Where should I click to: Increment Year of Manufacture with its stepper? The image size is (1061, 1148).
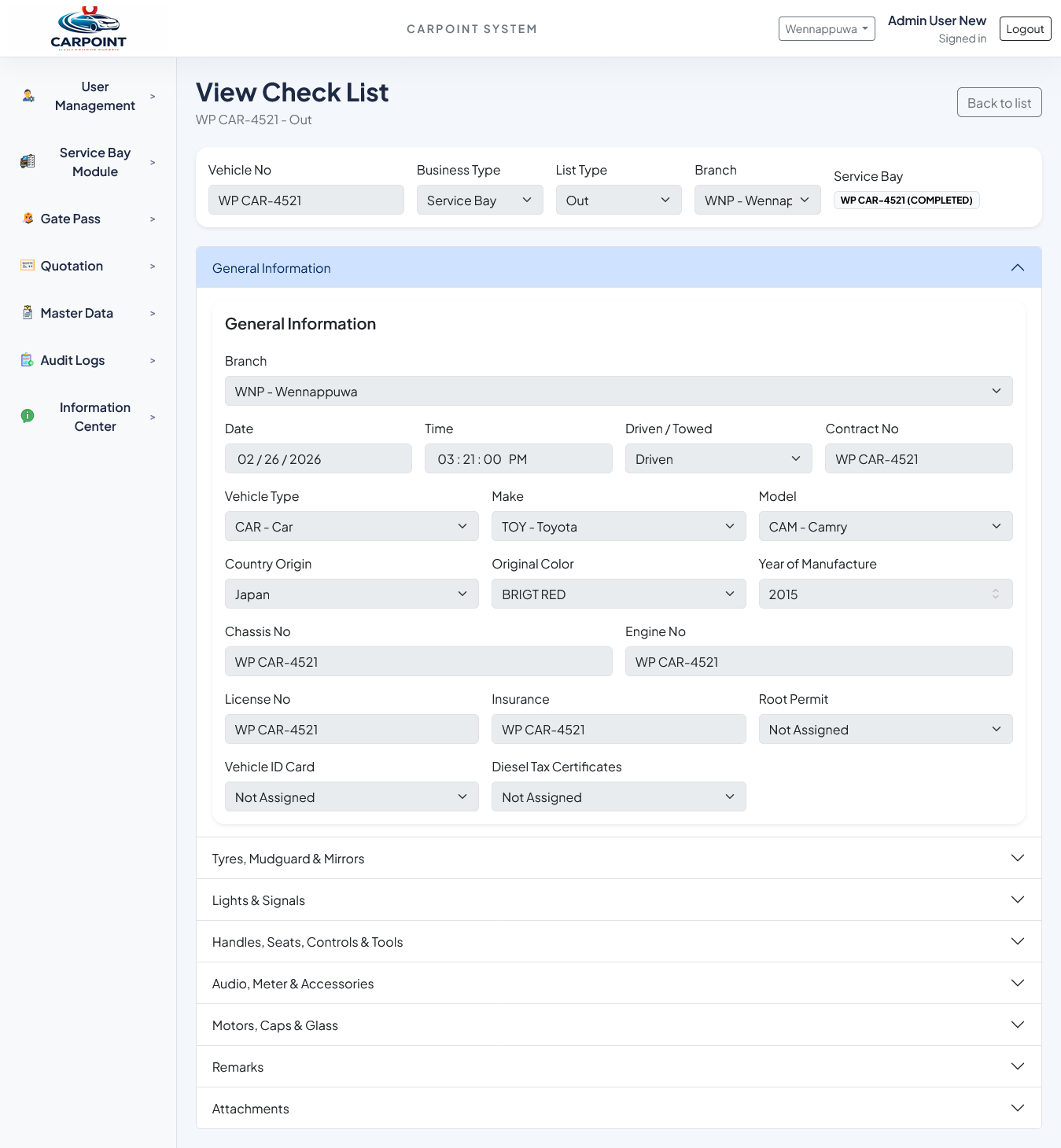tap(996, 591)
